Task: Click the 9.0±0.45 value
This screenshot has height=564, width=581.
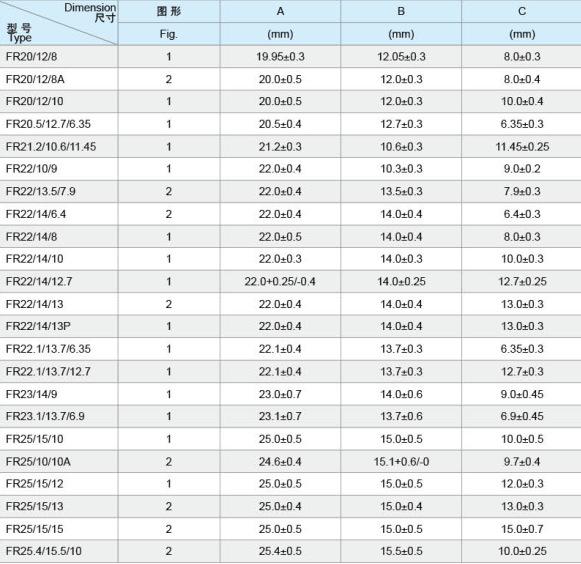Action: (522, 394)
